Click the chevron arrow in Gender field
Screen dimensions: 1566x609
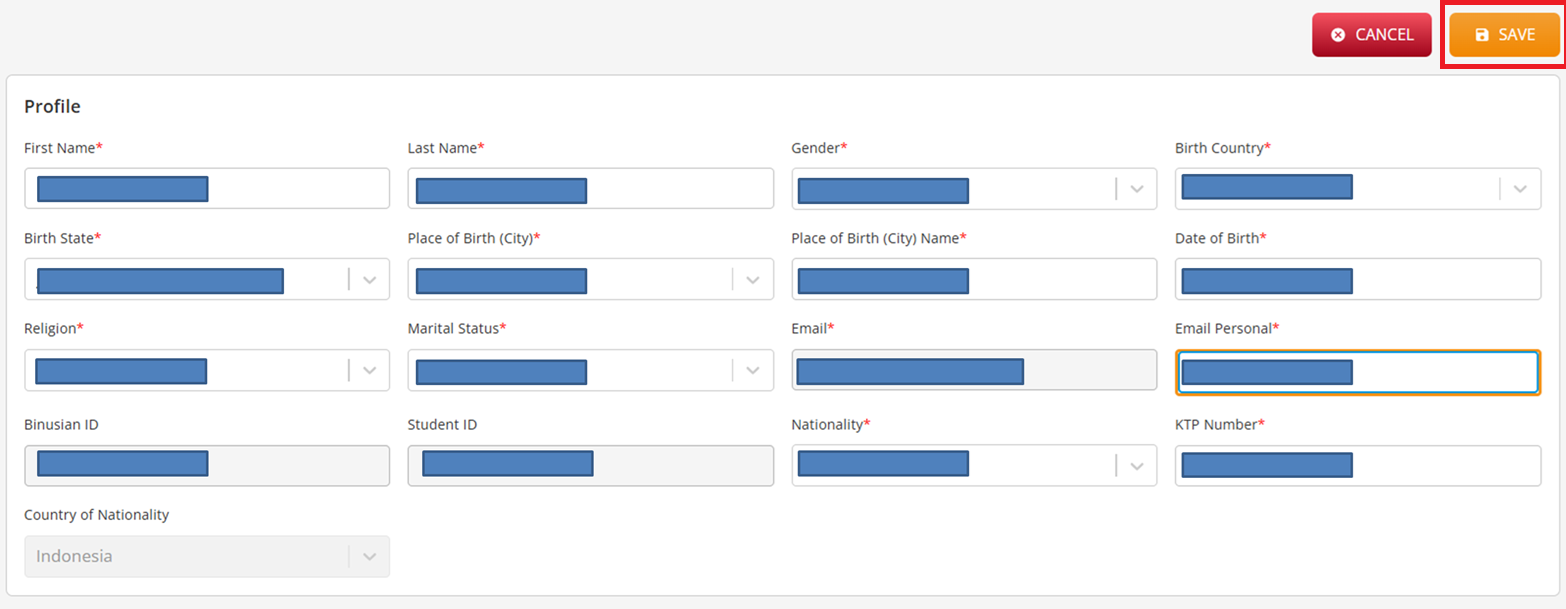[x=1137, y=189]
